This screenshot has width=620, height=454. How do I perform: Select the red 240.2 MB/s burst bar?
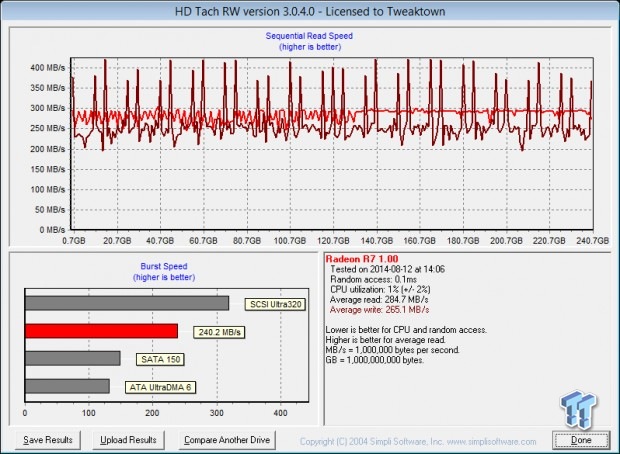[101, 331]
